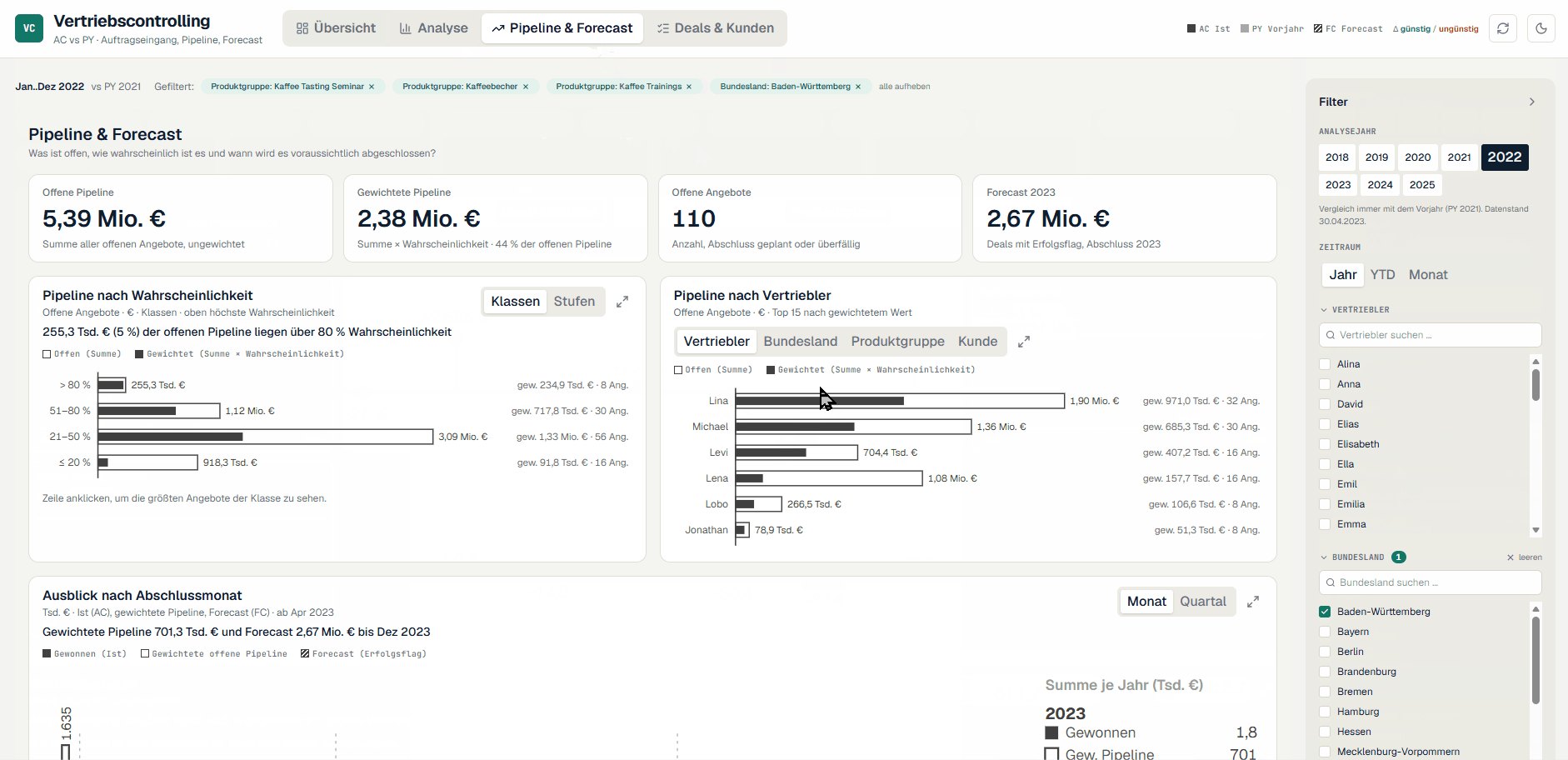Viewport: 1568px width, 760px height.
Task: Toggle dark mode moon icon
Action: pos(1541,28)
